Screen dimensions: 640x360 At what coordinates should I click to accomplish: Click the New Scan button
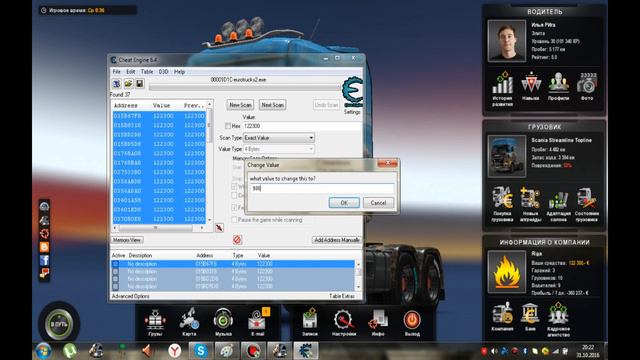click(x=240, y=105)
